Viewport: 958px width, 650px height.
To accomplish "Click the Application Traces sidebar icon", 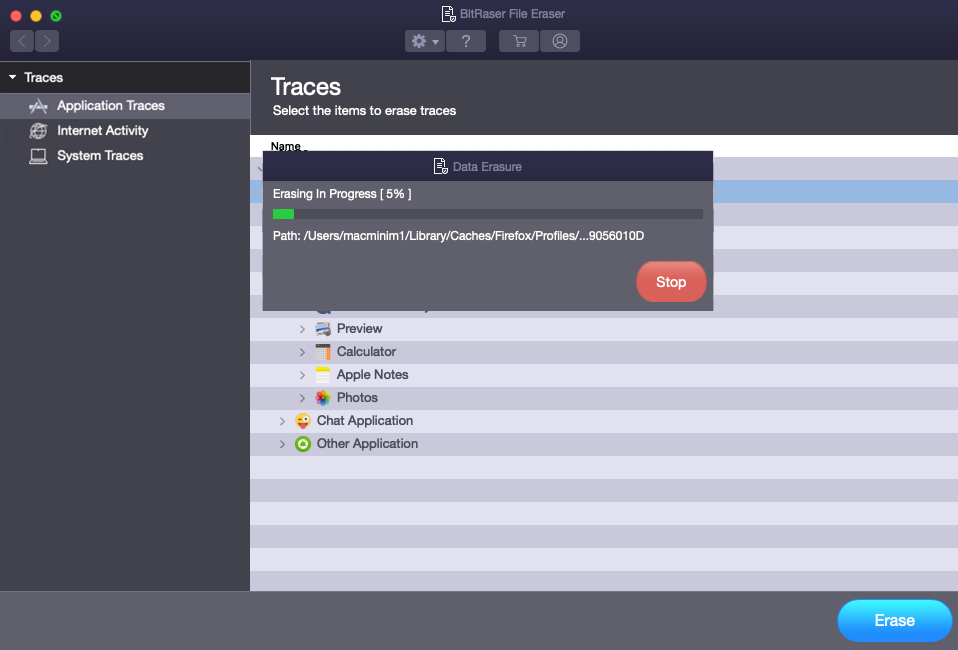I will click(x=38, y=106).
